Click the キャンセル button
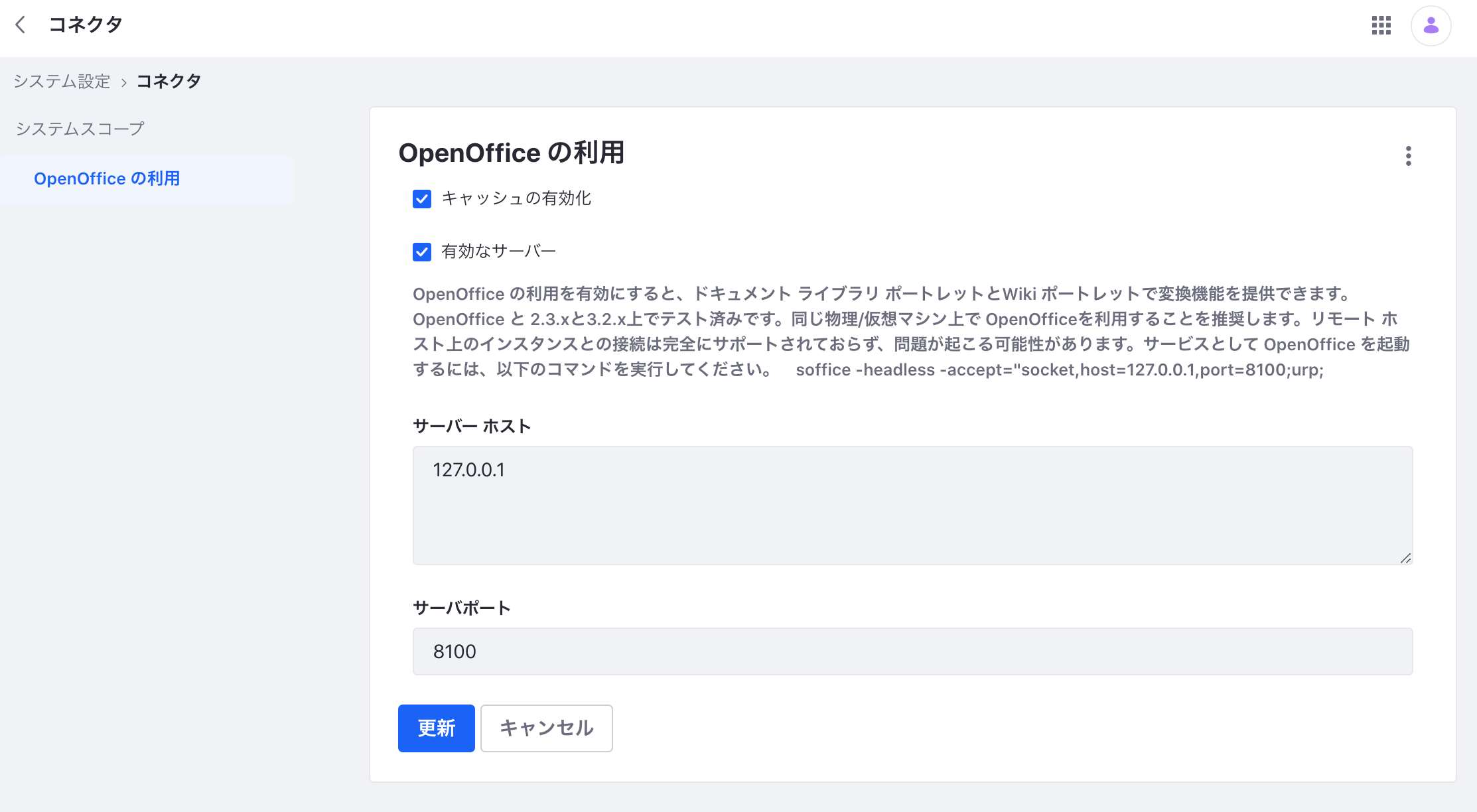Viewport: 1477px width, 812px height. coord(546,728)
